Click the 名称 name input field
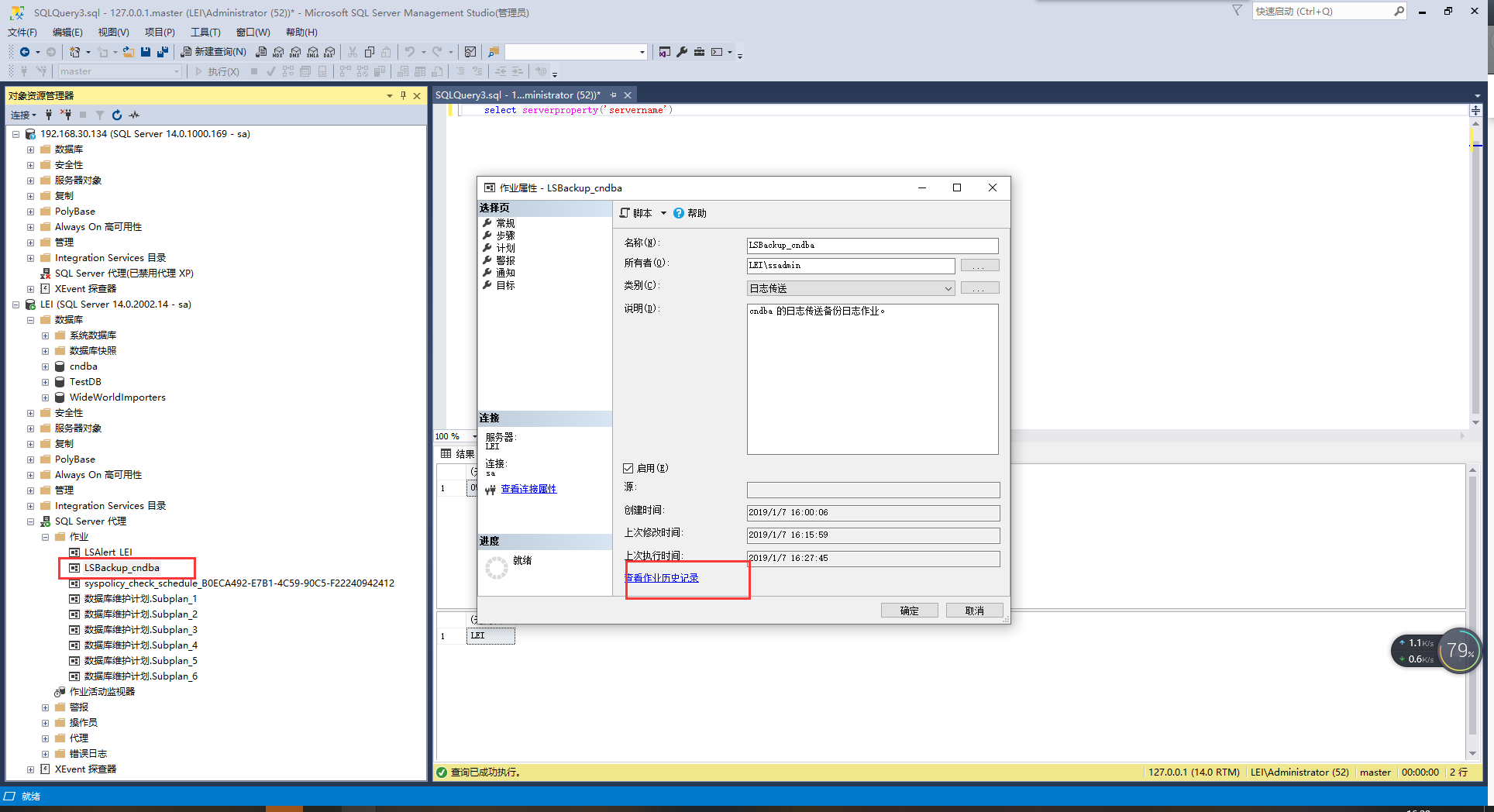This screenshot has width=1494, height=812. point(873,246)
